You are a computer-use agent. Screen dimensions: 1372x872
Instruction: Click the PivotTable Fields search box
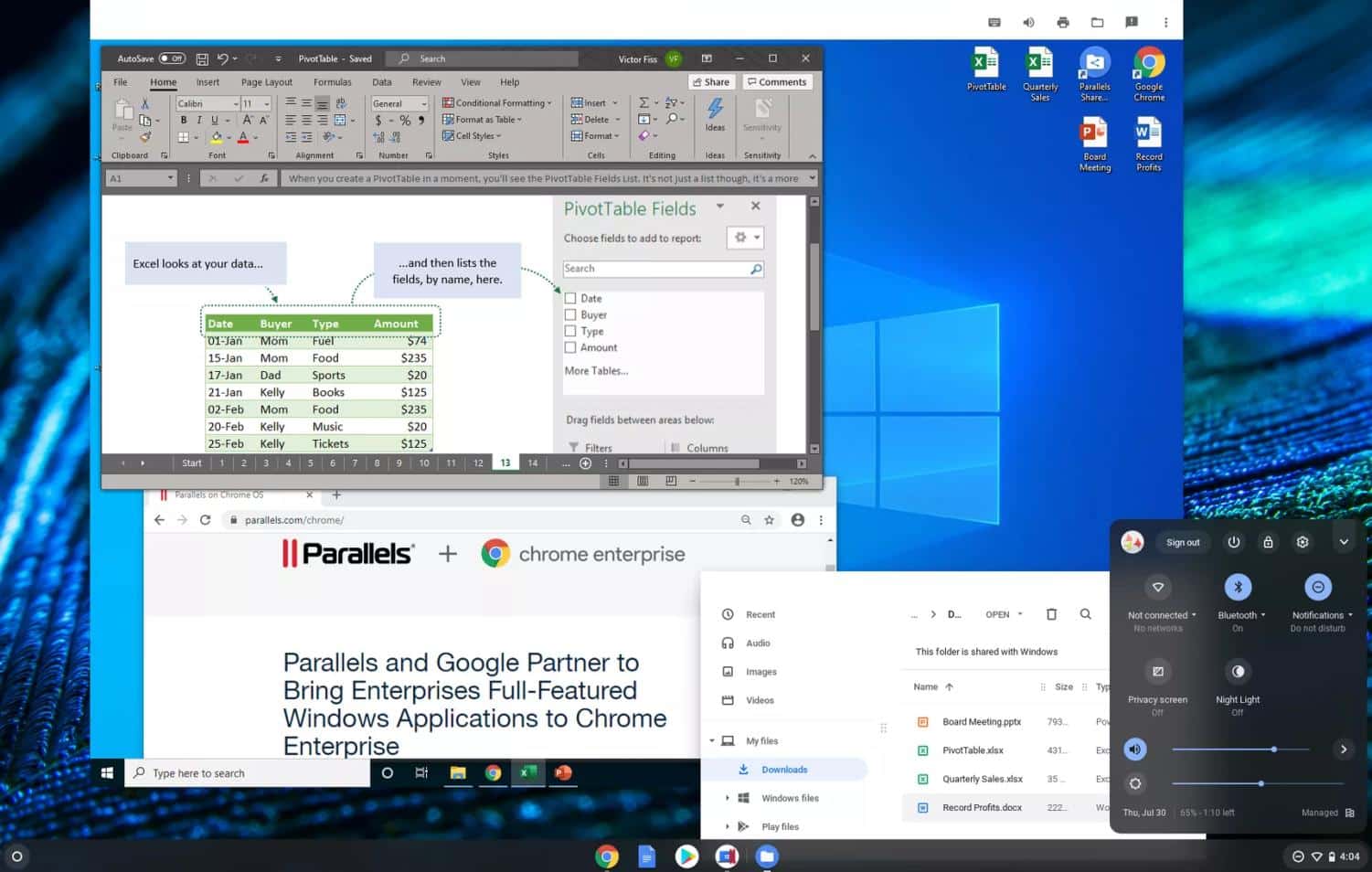(x=663, y=269)
